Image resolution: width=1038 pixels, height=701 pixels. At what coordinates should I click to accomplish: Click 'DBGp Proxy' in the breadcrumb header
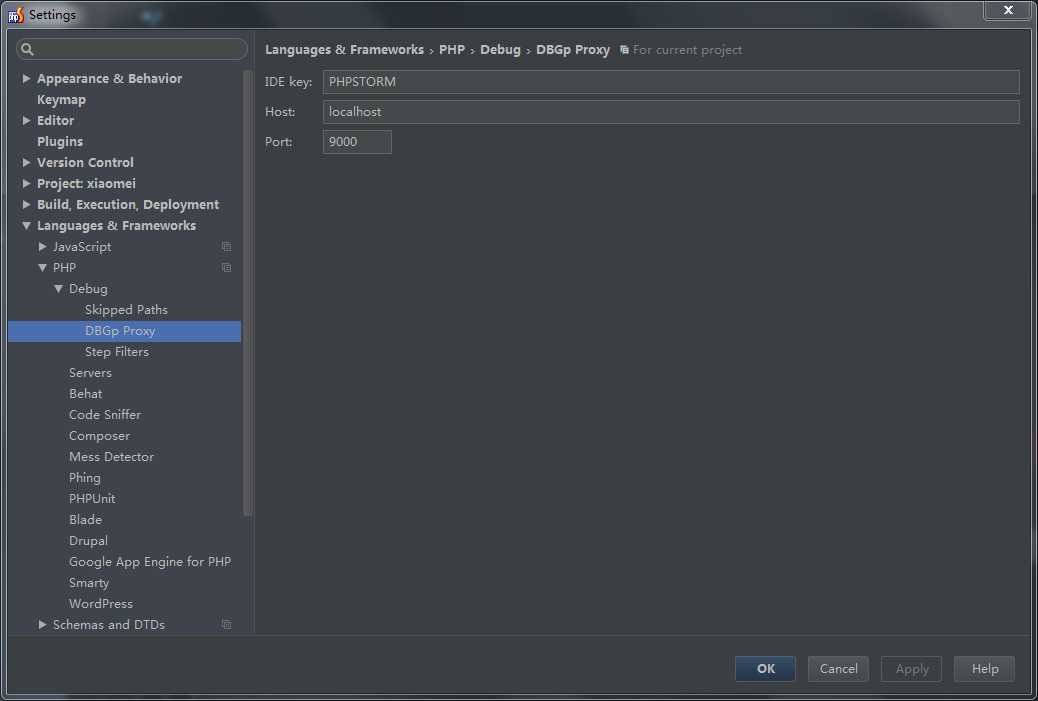coord(573,50)
